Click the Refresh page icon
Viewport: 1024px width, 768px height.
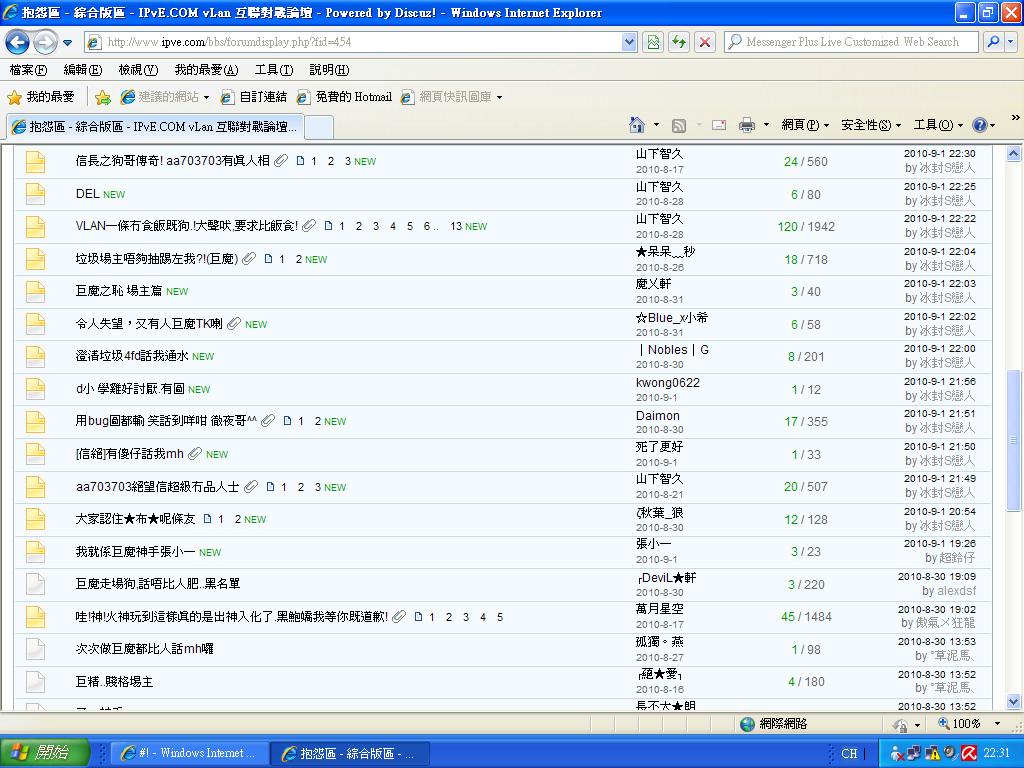click(680, 42)
